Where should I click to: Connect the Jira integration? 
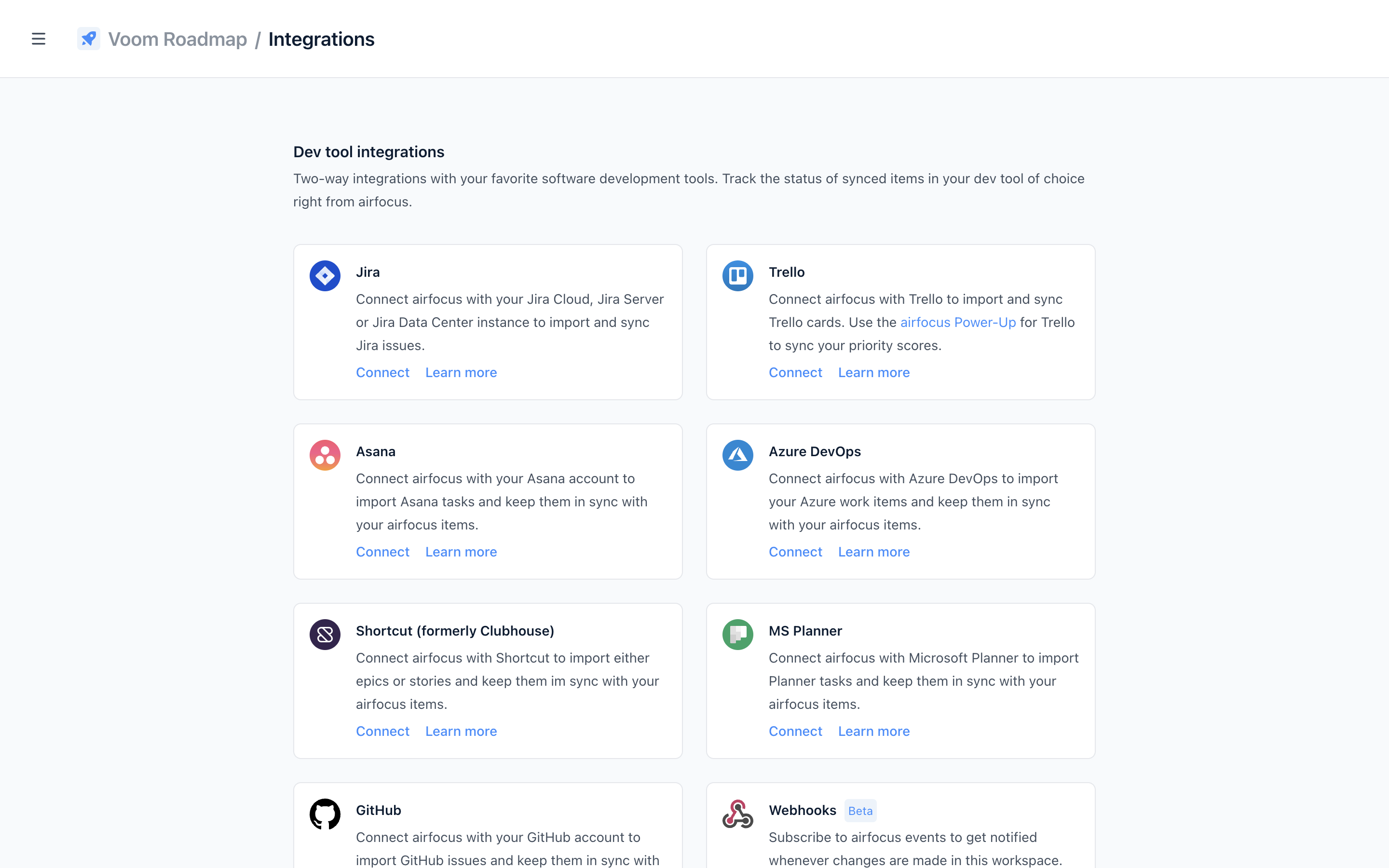(382, 372)
